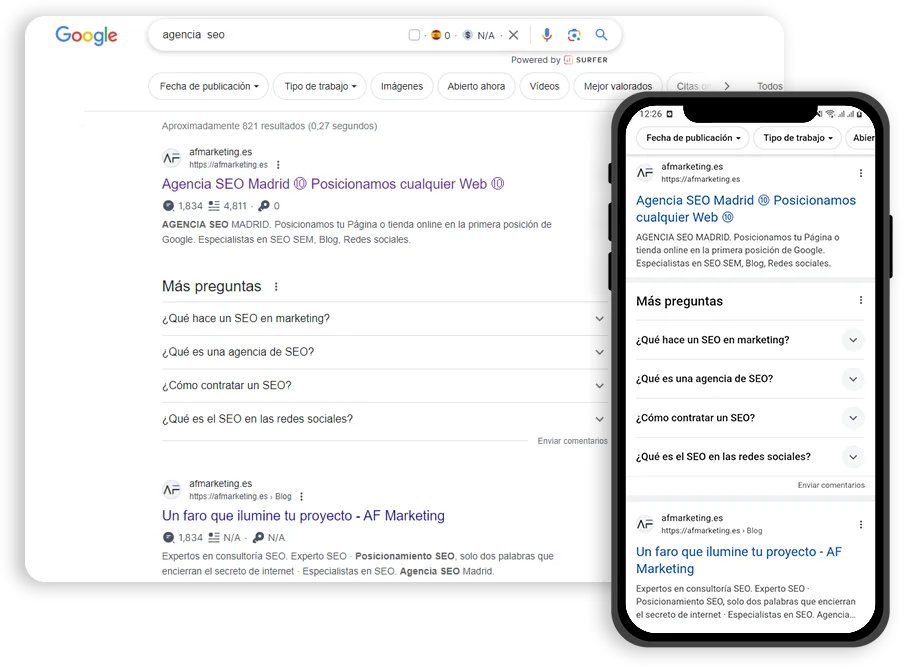Open desktop 'Fecha de publicación' filter dropdown
904x668 pixels.
(209, 86)
